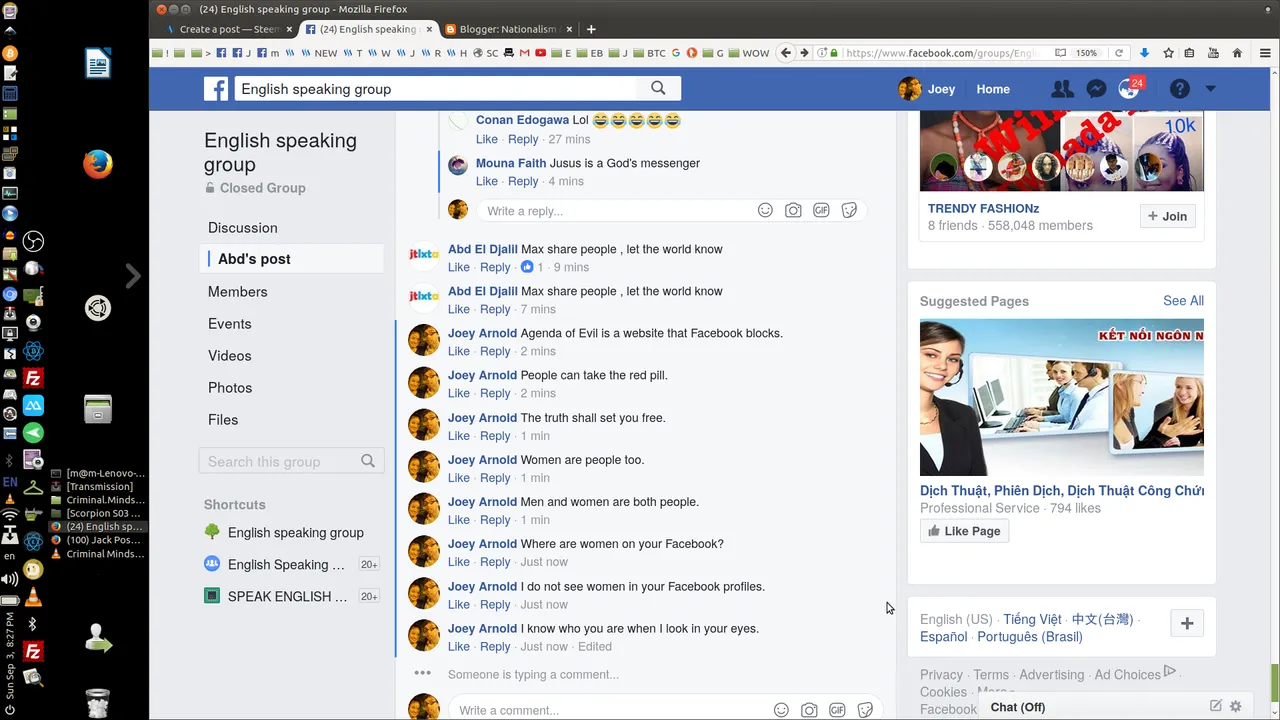
Task: Post a GIF in the reply box
Action: [x=821, y=210]
